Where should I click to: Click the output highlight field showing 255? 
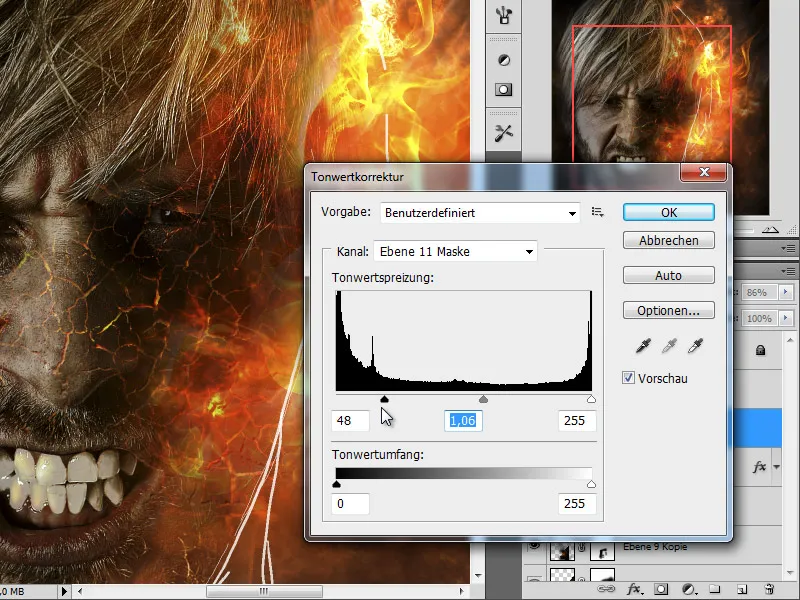tap(577, 504)
